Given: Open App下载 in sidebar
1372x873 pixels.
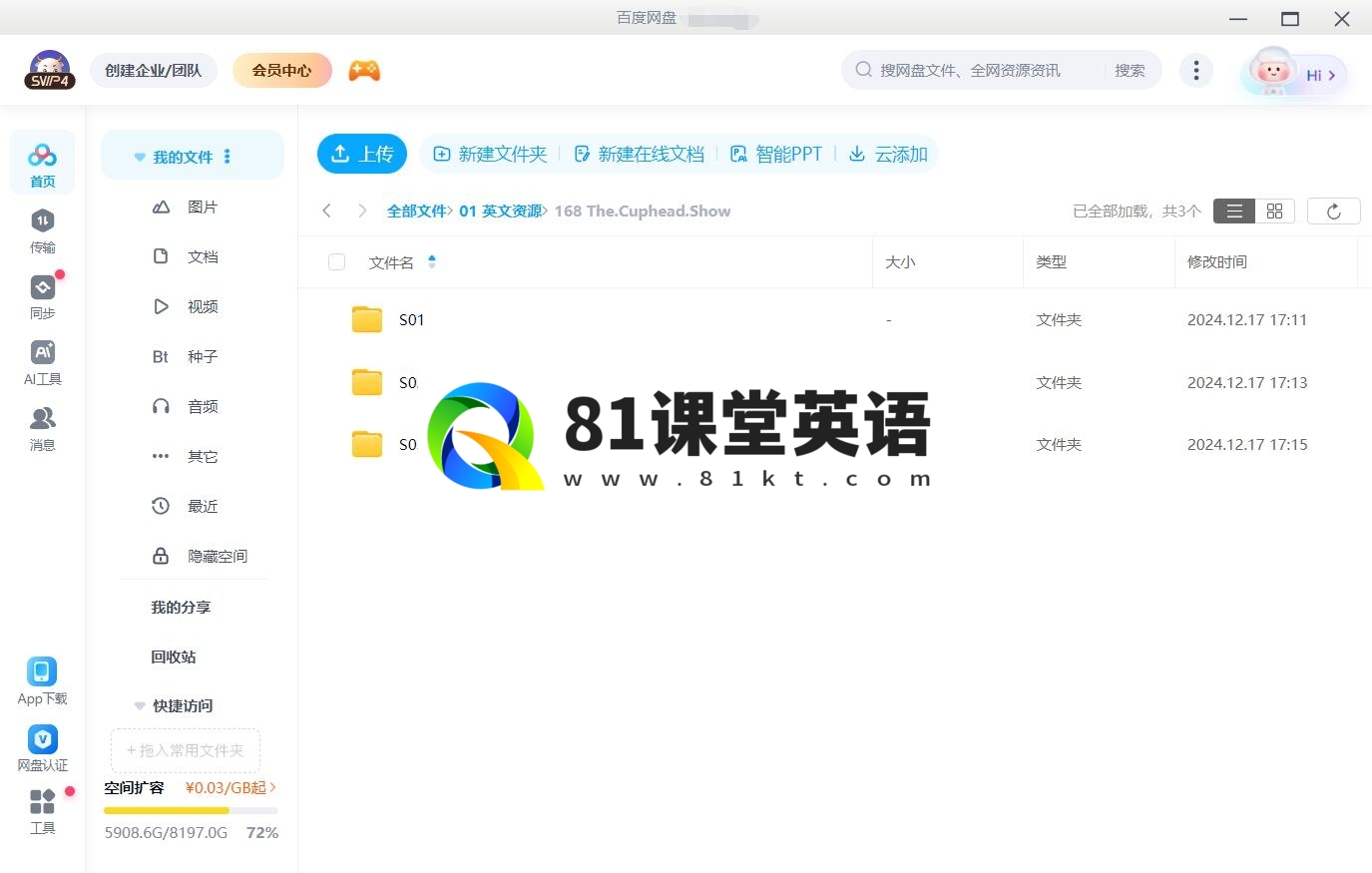Looking at the screenshot, I should pyautogui.click(x=42, y=681).
